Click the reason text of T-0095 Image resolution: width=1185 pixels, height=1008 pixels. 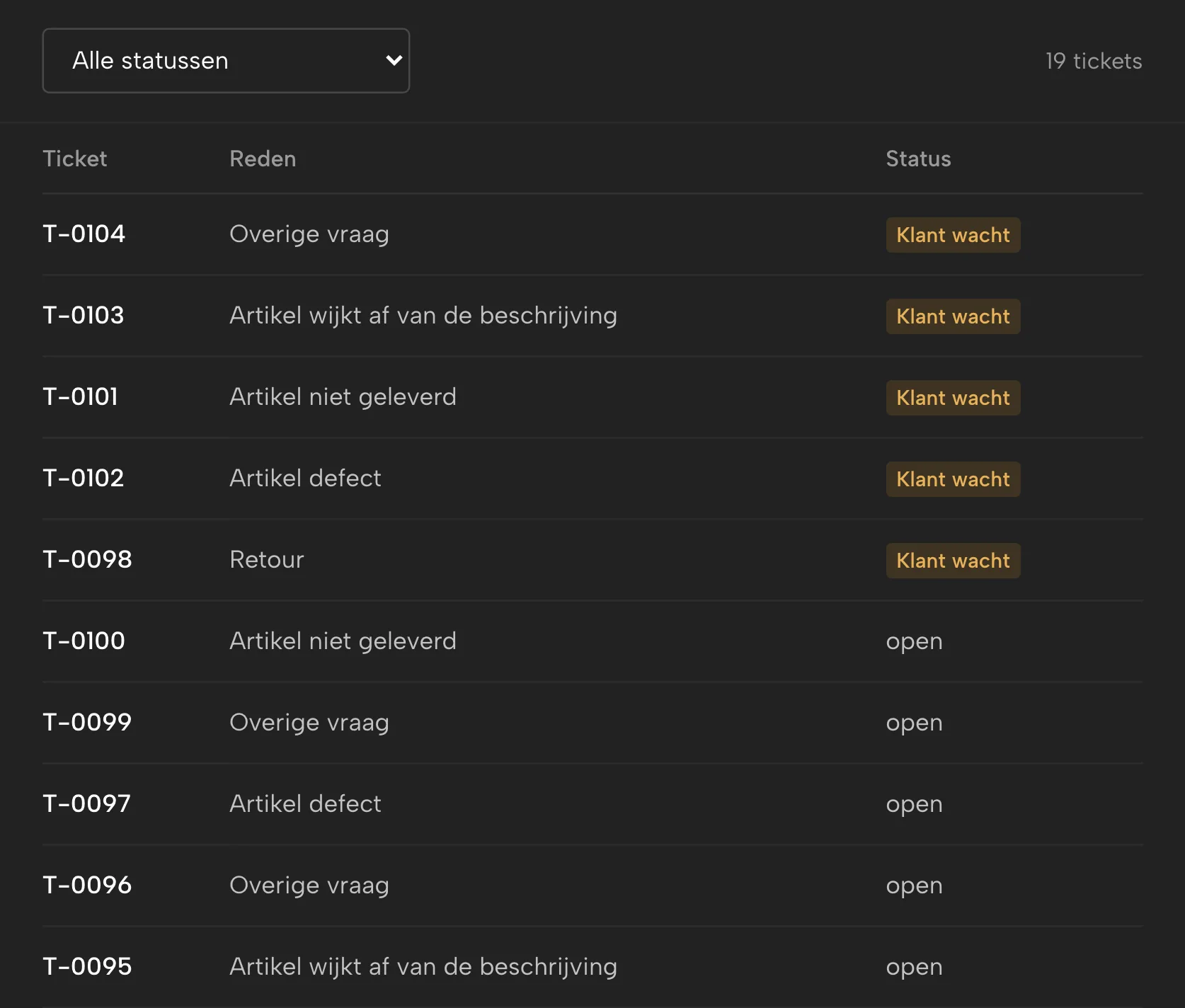tap(423, 968)
